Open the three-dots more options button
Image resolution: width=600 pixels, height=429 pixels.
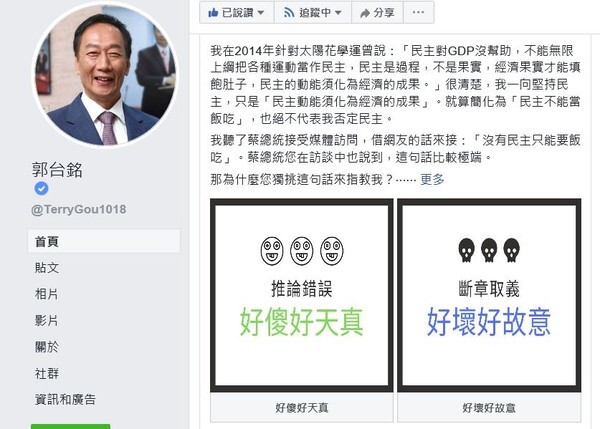click(418, 13)
